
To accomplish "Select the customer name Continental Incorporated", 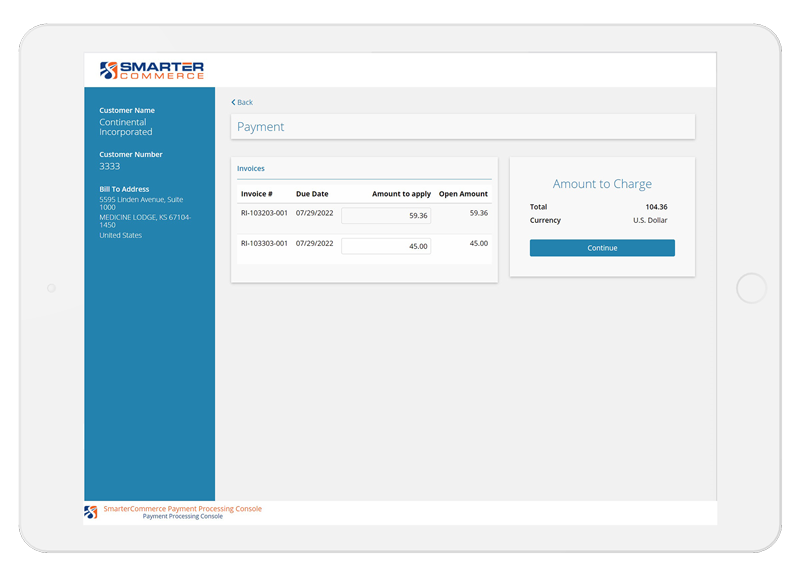I will pyautogui.click(x=125, y=126).
